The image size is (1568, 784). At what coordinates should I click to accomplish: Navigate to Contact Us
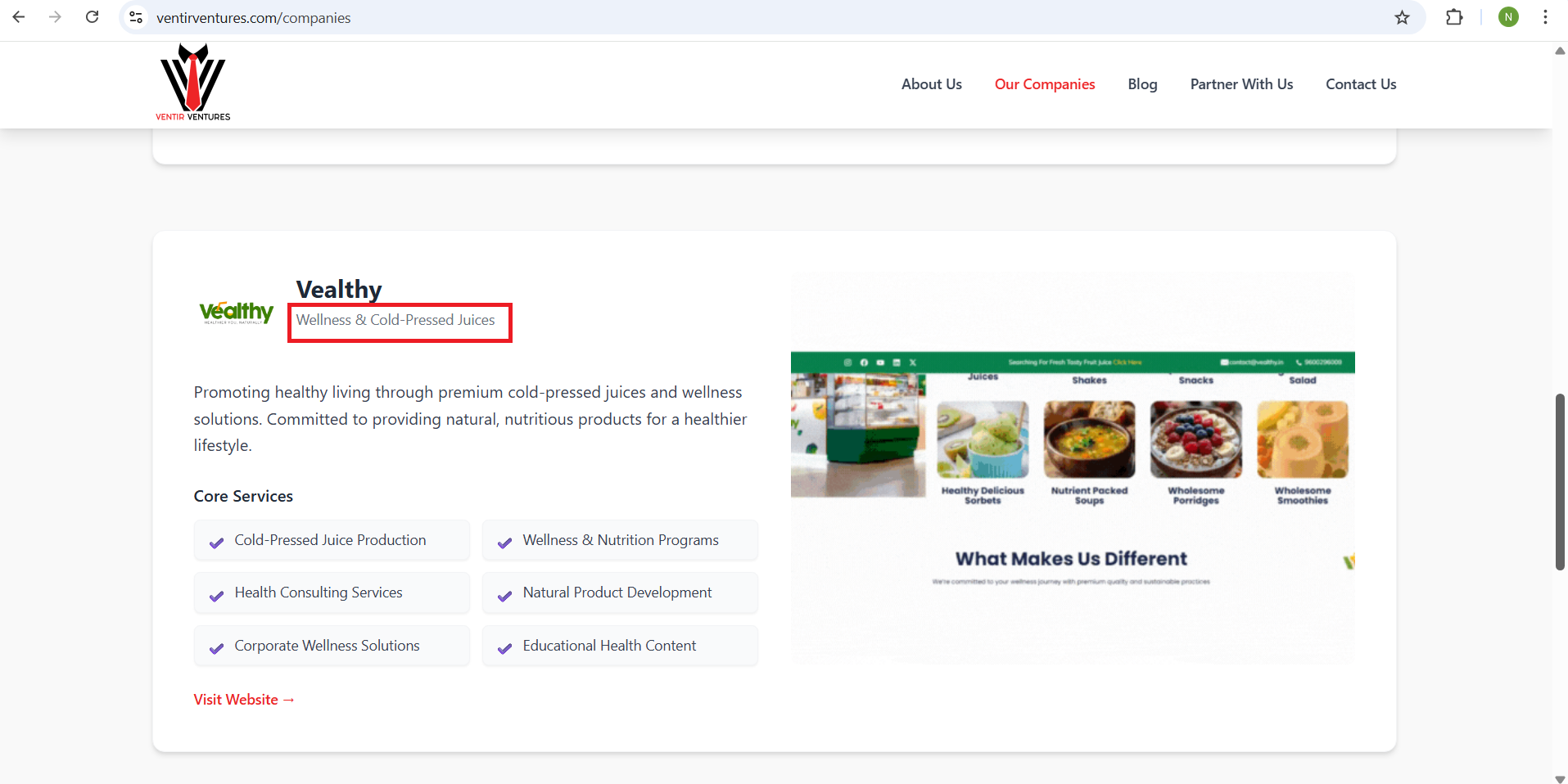tap(1361, 84)
